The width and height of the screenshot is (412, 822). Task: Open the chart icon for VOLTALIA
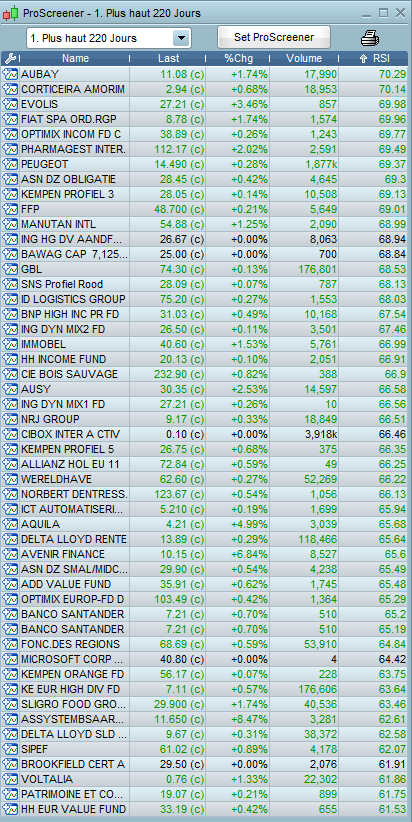pyautogui.click(x=10, y=779)
